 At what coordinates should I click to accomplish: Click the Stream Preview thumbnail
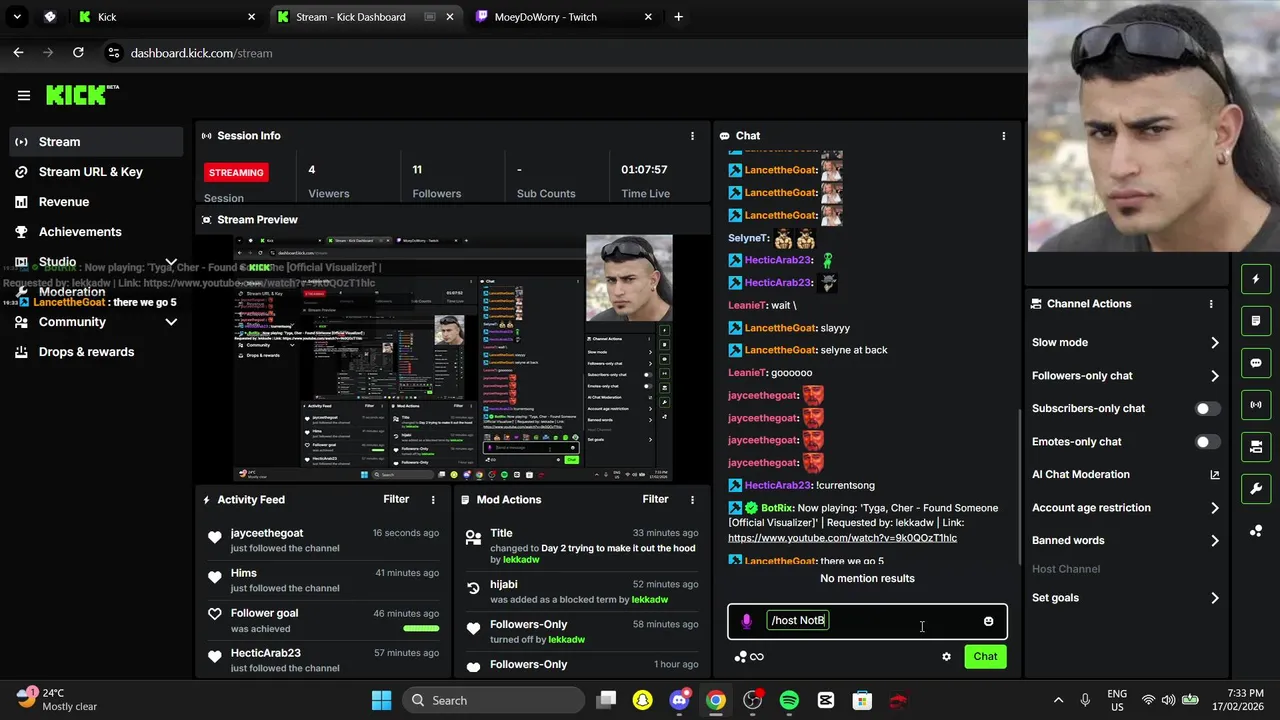coord(453,358)
